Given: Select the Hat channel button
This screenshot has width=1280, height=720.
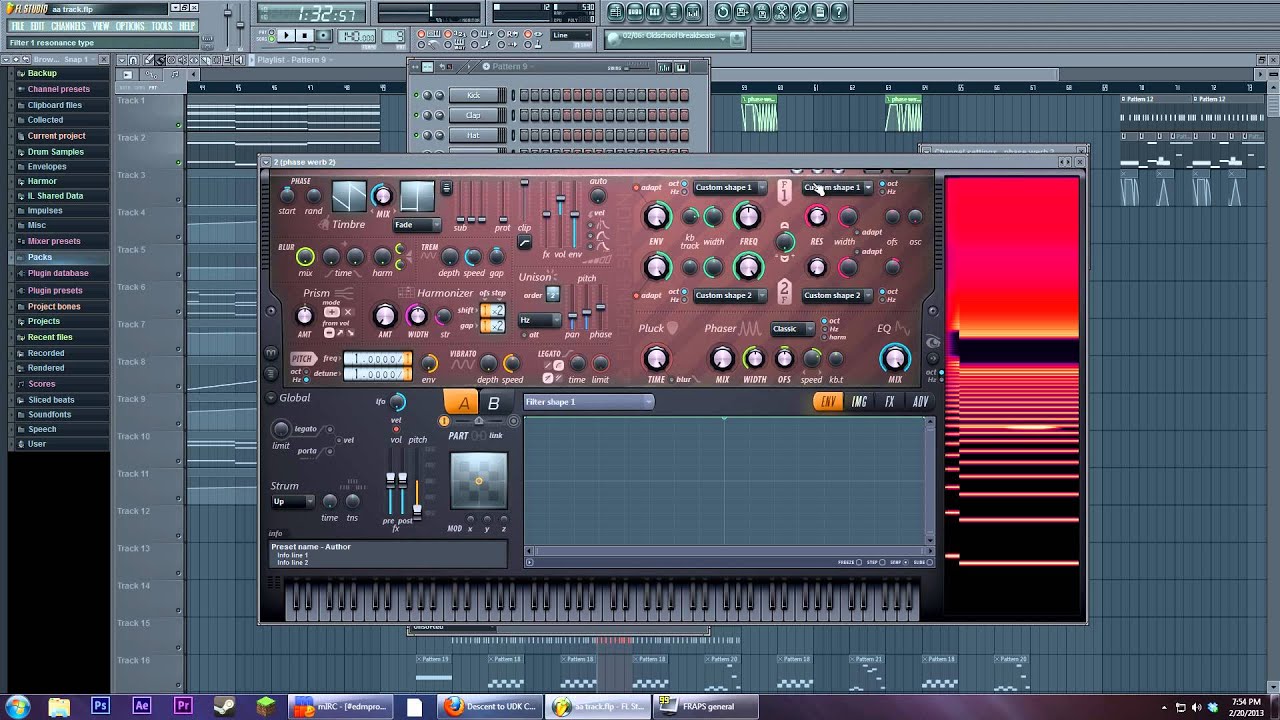Looking at the screenshot, I should pyautogui.click(x=477, y=134).
